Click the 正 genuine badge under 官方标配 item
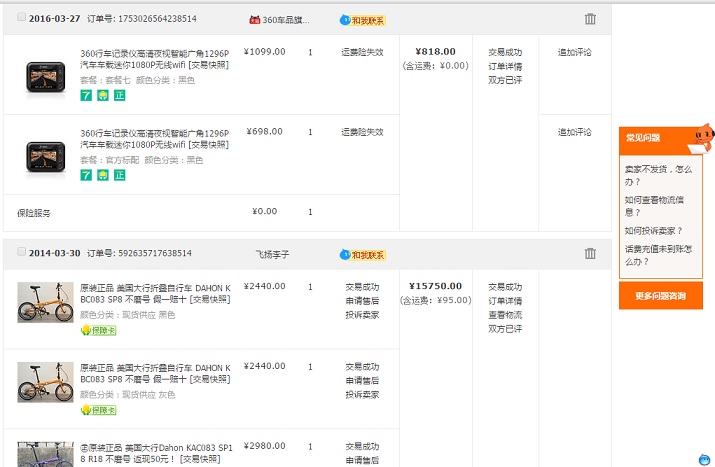This screenshot has height=467, width=715. [119, 175]
